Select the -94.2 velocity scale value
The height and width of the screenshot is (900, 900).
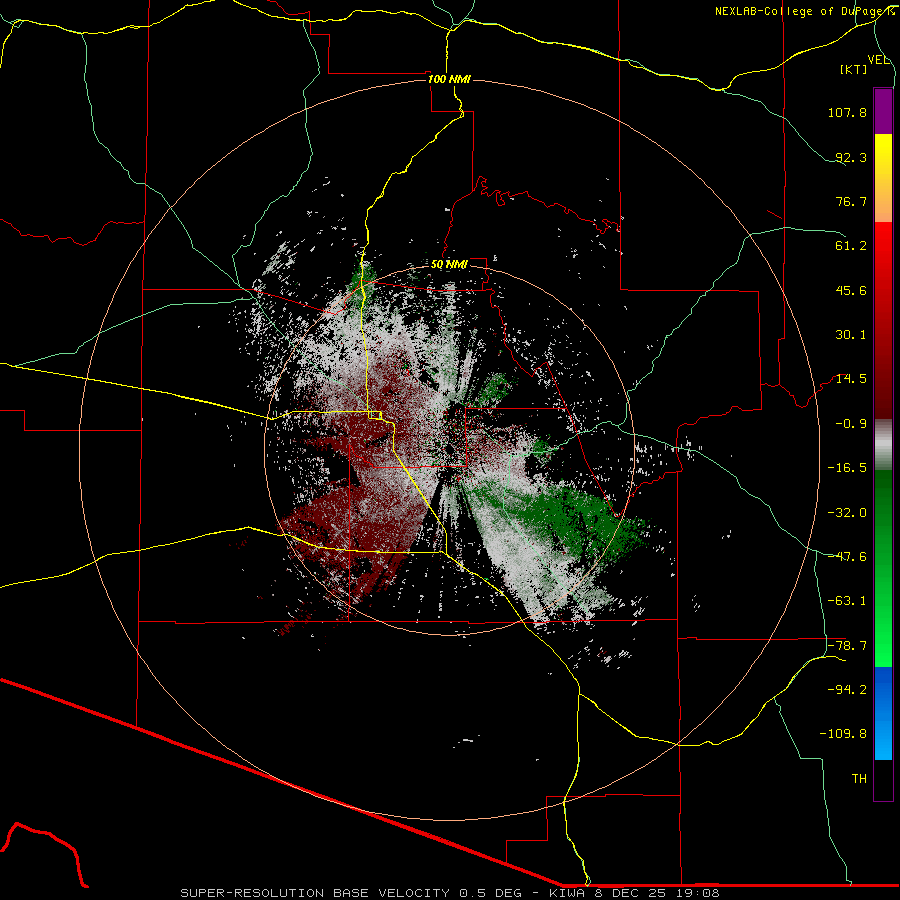(847, 690)
